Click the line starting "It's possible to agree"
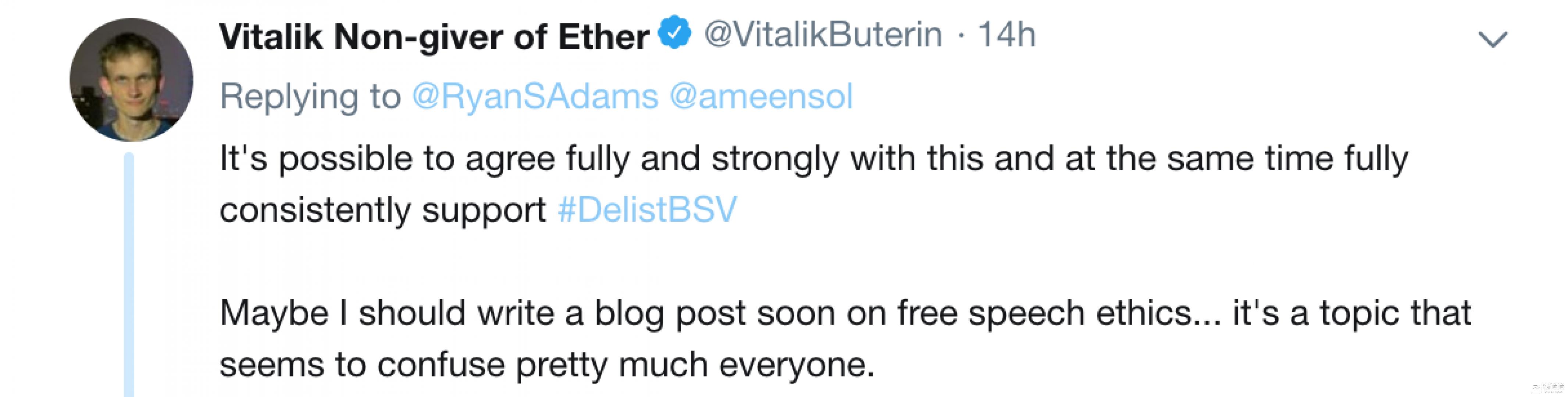Image resolution: width=1568 pixels, height=397 pixels. coord(813,158)
